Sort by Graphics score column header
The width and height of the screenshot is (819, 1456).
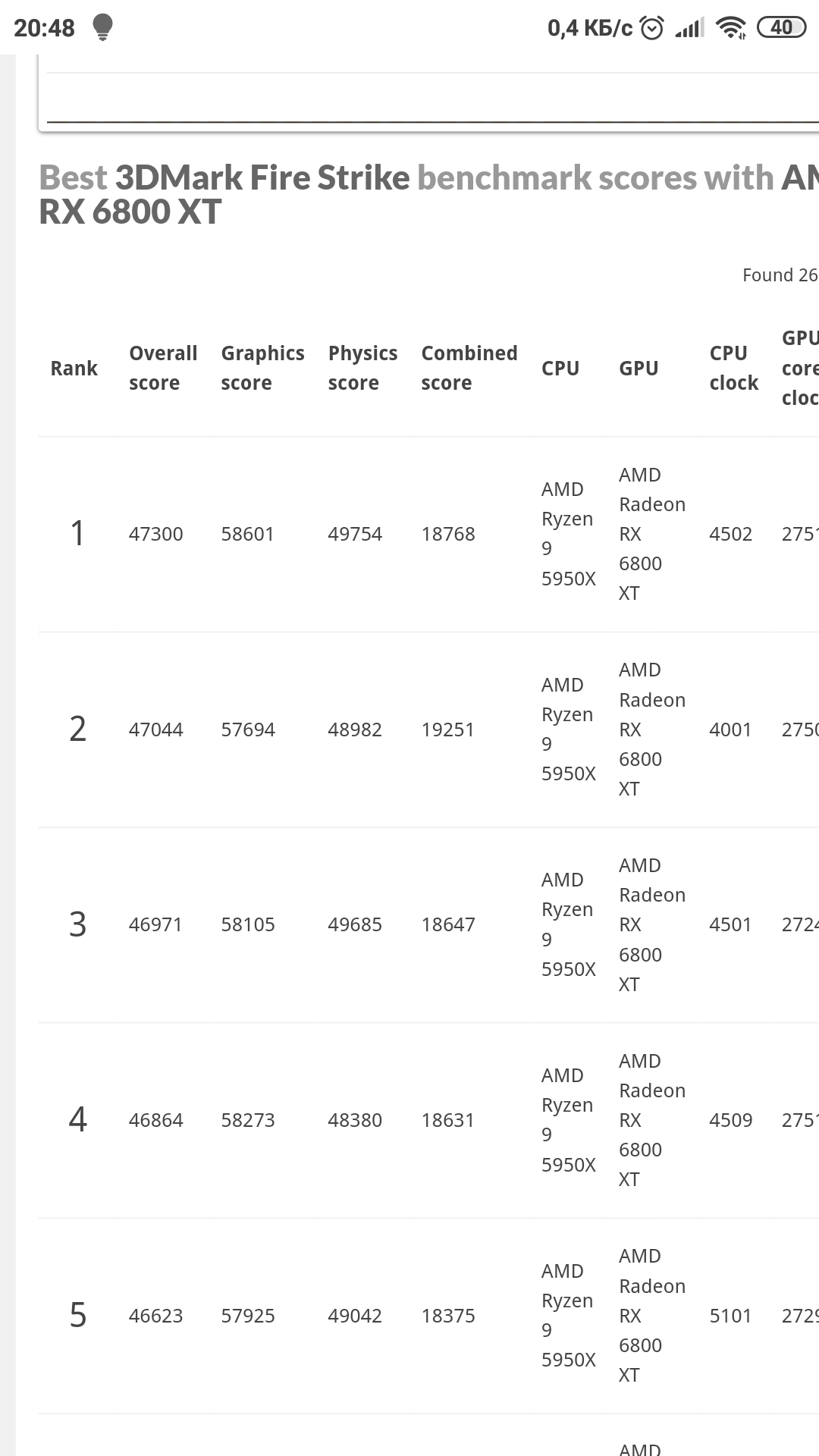262,368
